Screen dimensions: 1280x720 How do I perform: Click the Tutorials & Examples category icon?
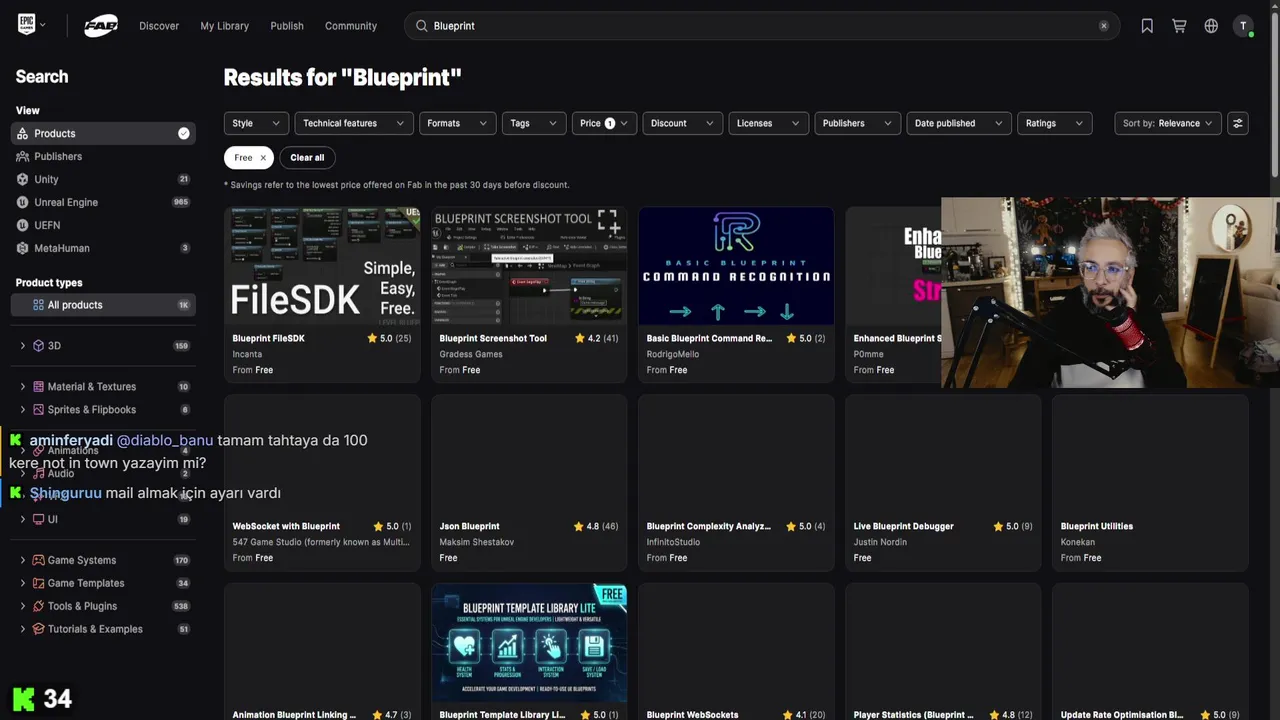point(38,630)
